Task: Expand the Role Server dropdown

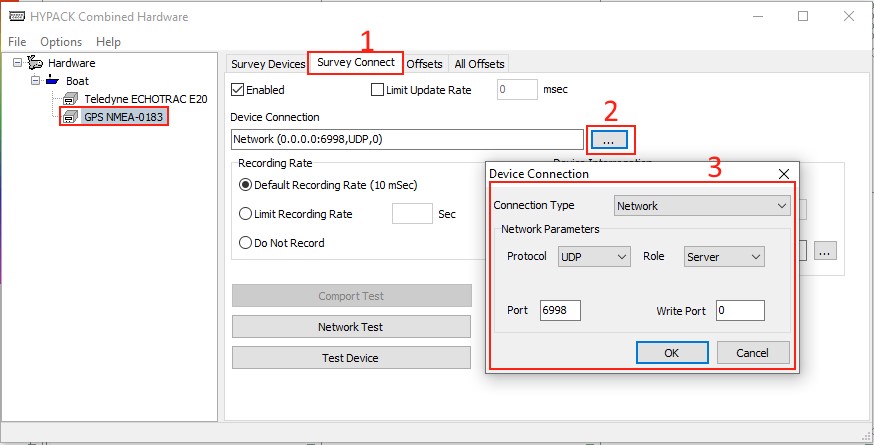Action: point(724,257)
